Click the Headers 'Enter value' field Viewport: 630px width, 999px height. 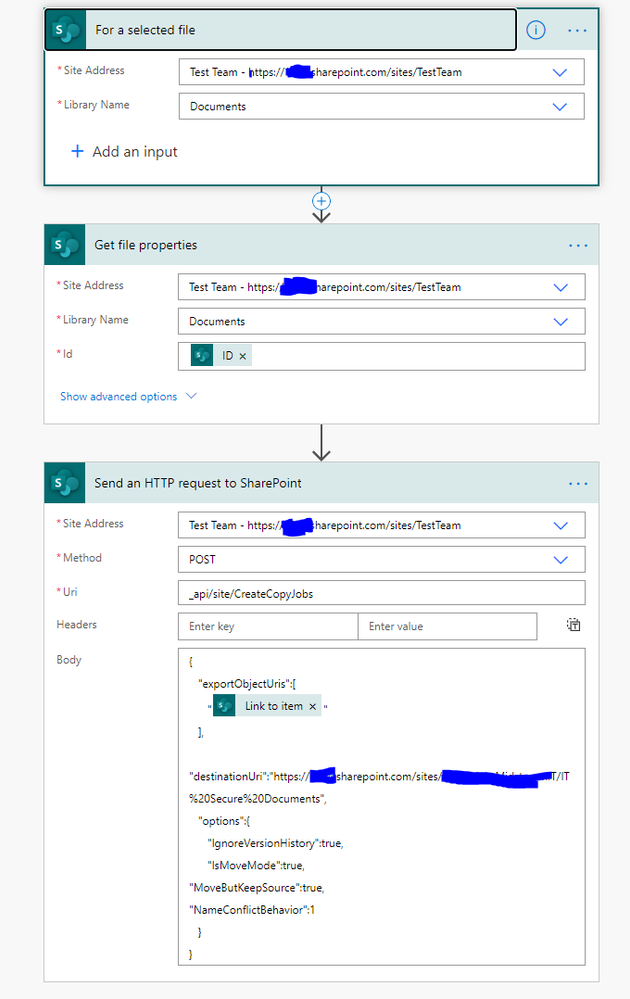[x=447, y=626]
